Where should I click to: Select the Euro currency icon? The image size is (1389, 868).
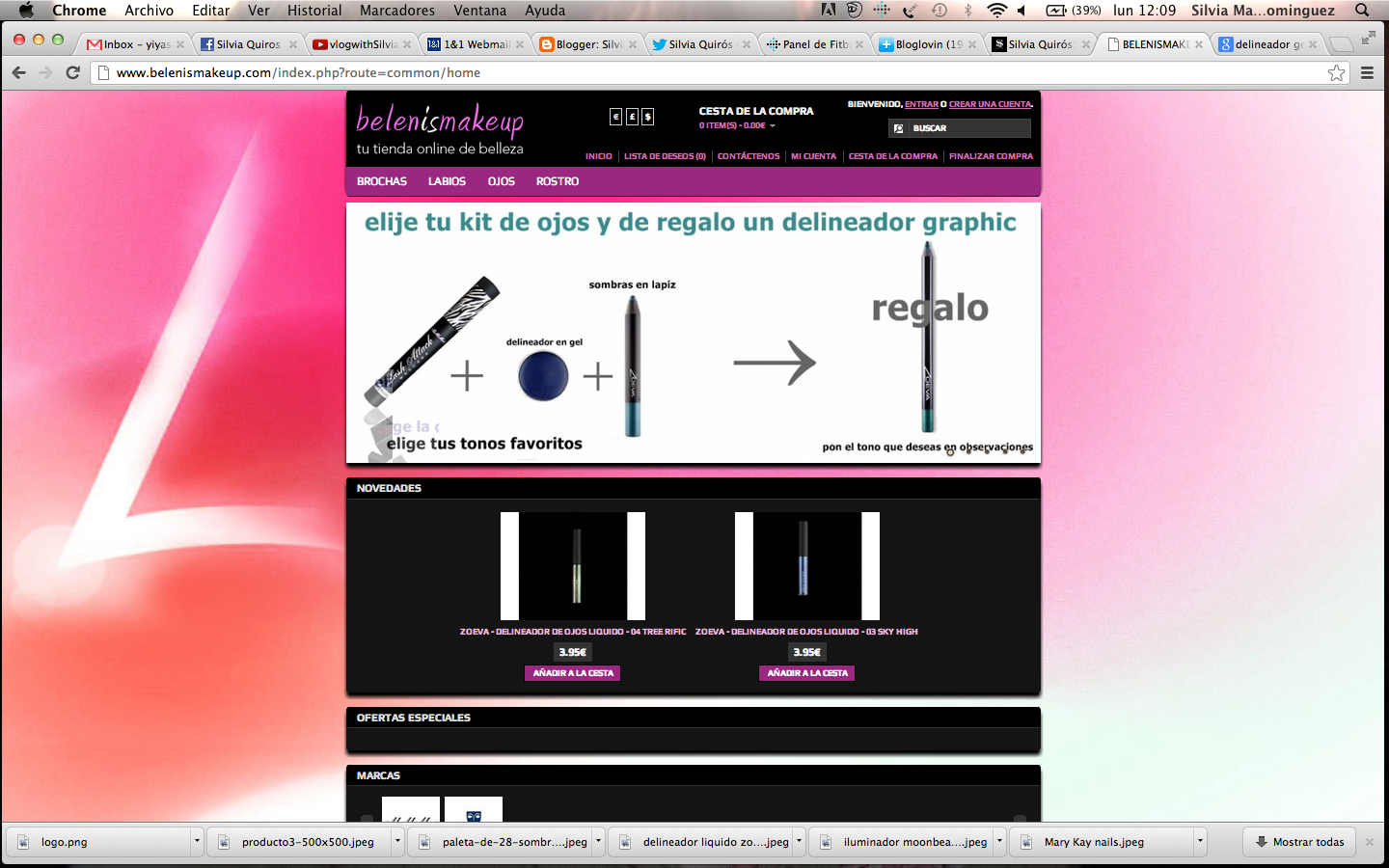pyautogui.click(x=615, y=117)
